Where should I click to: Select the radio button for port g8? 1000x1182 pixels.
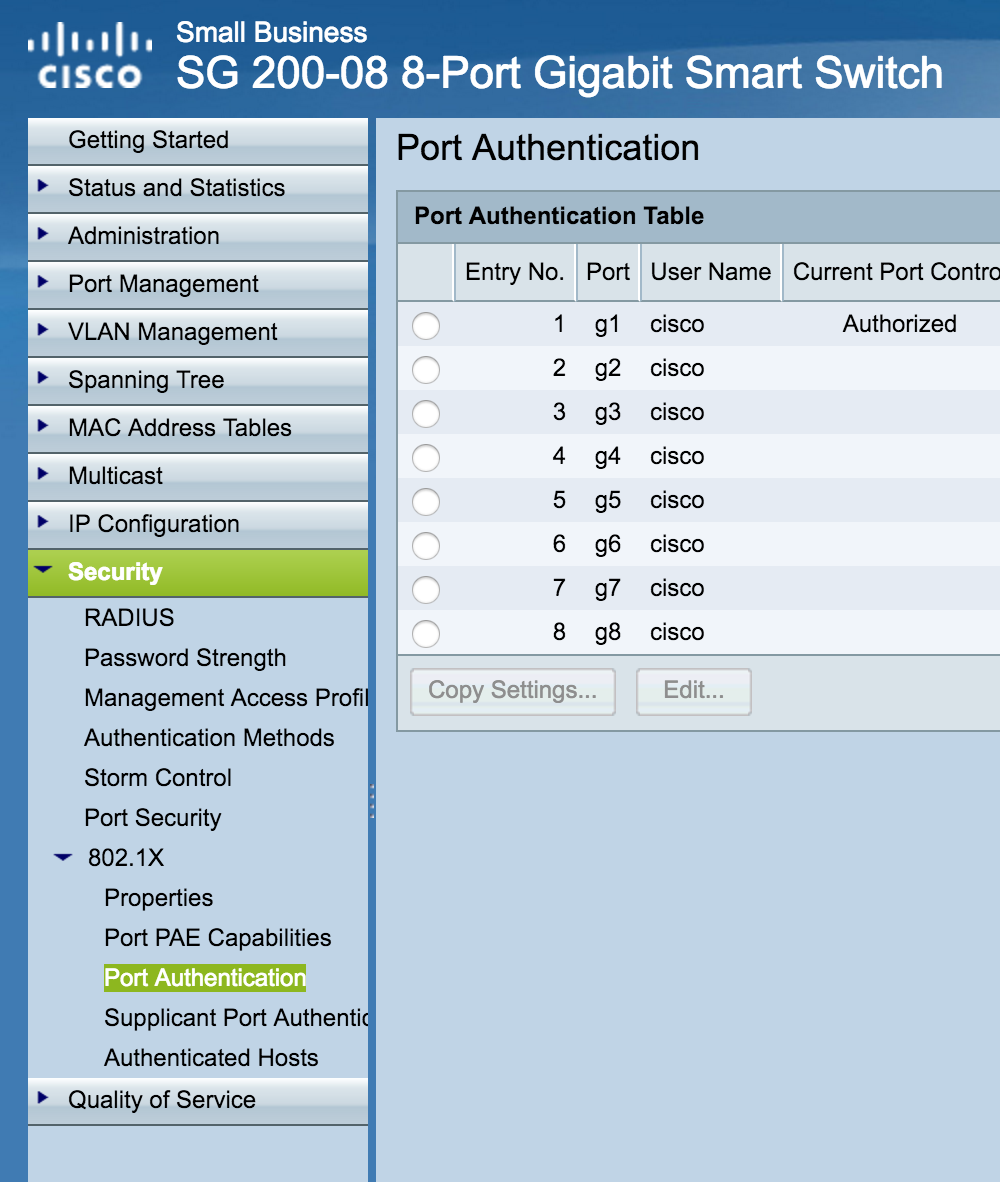(425, 634)
